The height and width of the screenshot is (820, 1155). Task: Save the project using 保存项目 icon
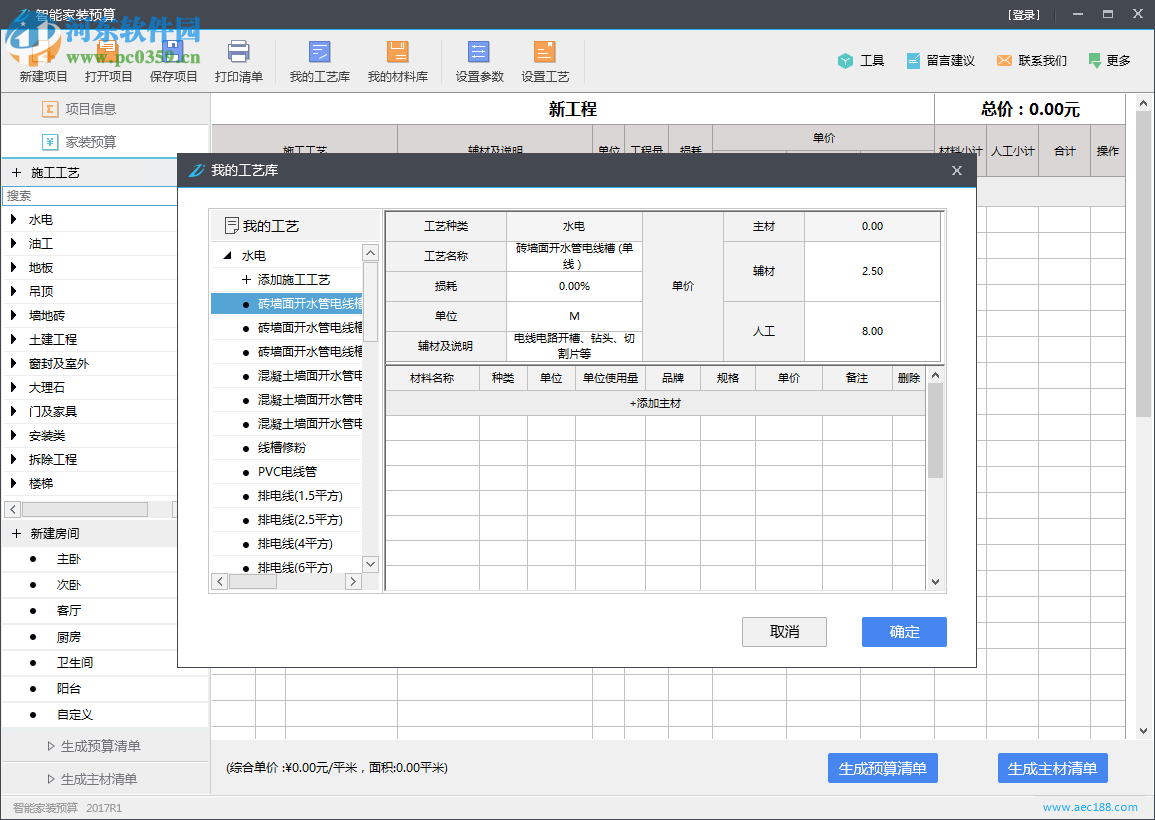[x=172, y=60]
